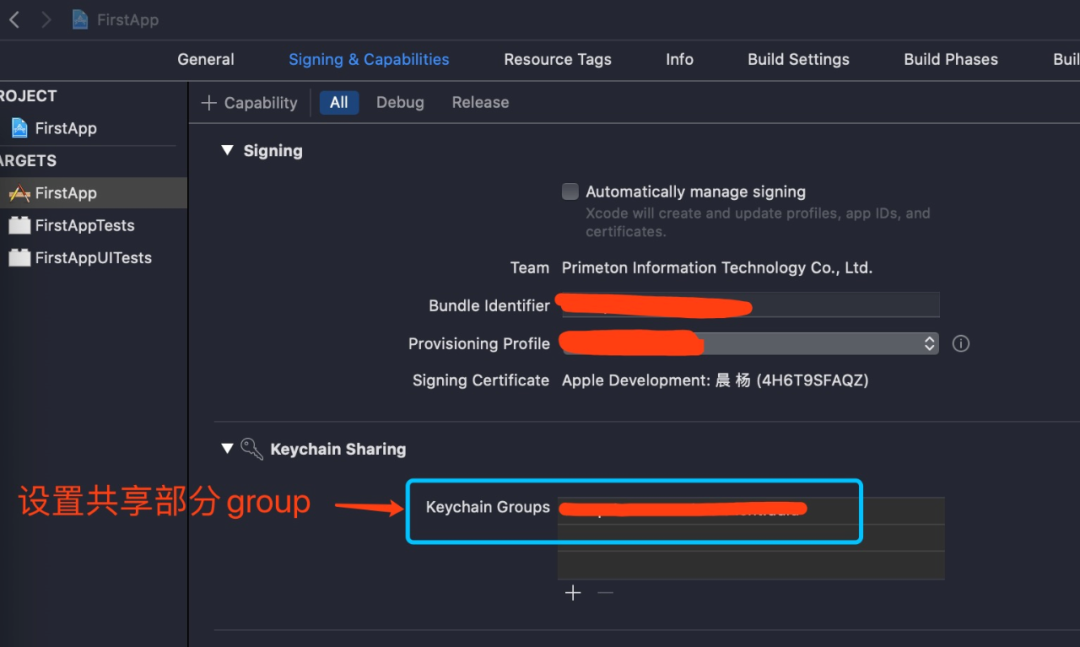Viewport: 1080px width, 647px height.
Task: Go back with the left chevron
Action: coord(14,20)
